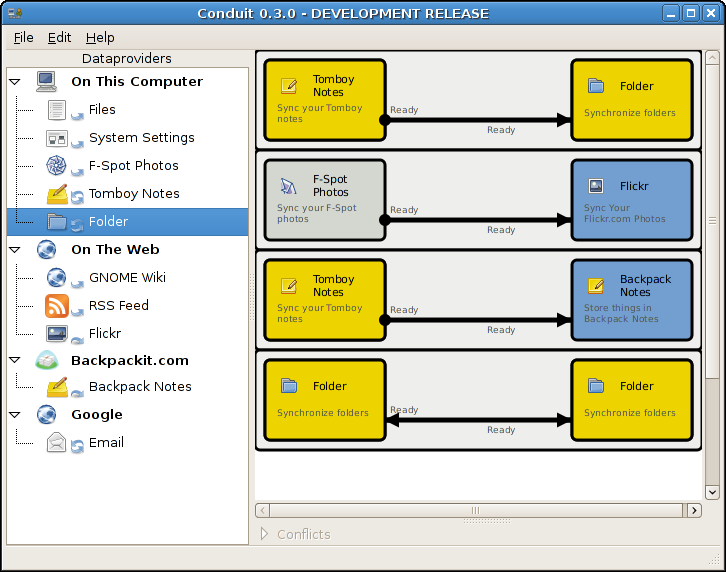Click the GNOME Wiki globe icon
The image size is (726, 572).
coord(57,278)
